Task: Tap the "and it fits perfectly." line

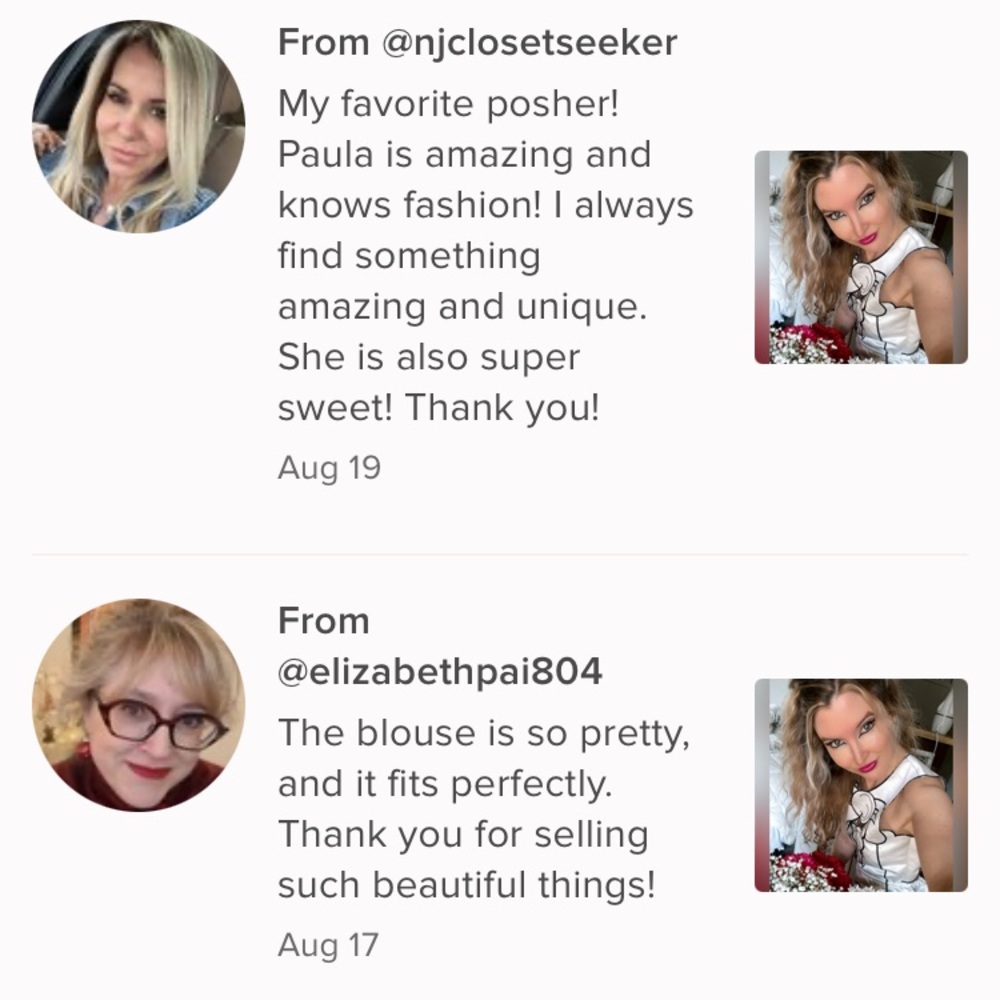Action: pyautogui.click(x=444, y=784)
